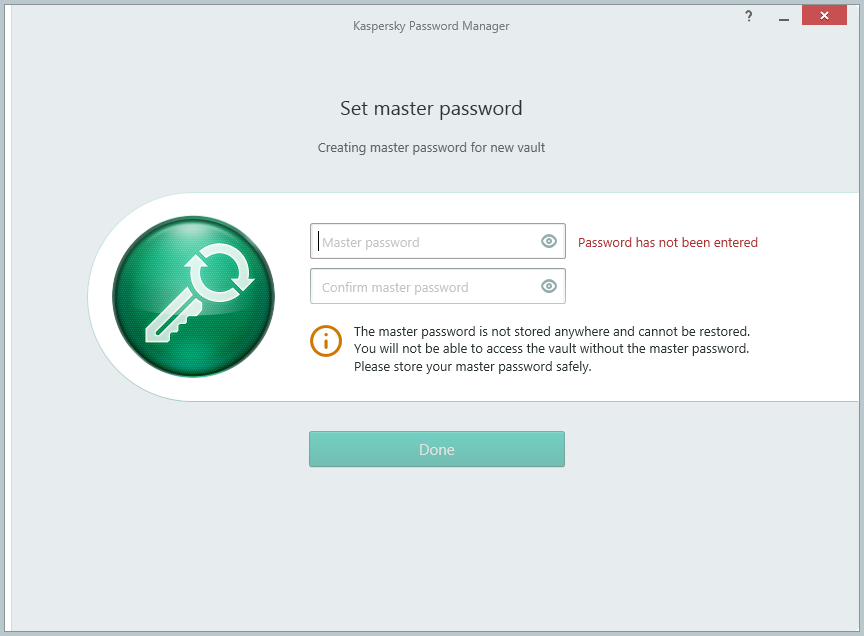The width and height of the screenshot is (864, 636).
Task: Click the help question mark icon
Action: 749,16
